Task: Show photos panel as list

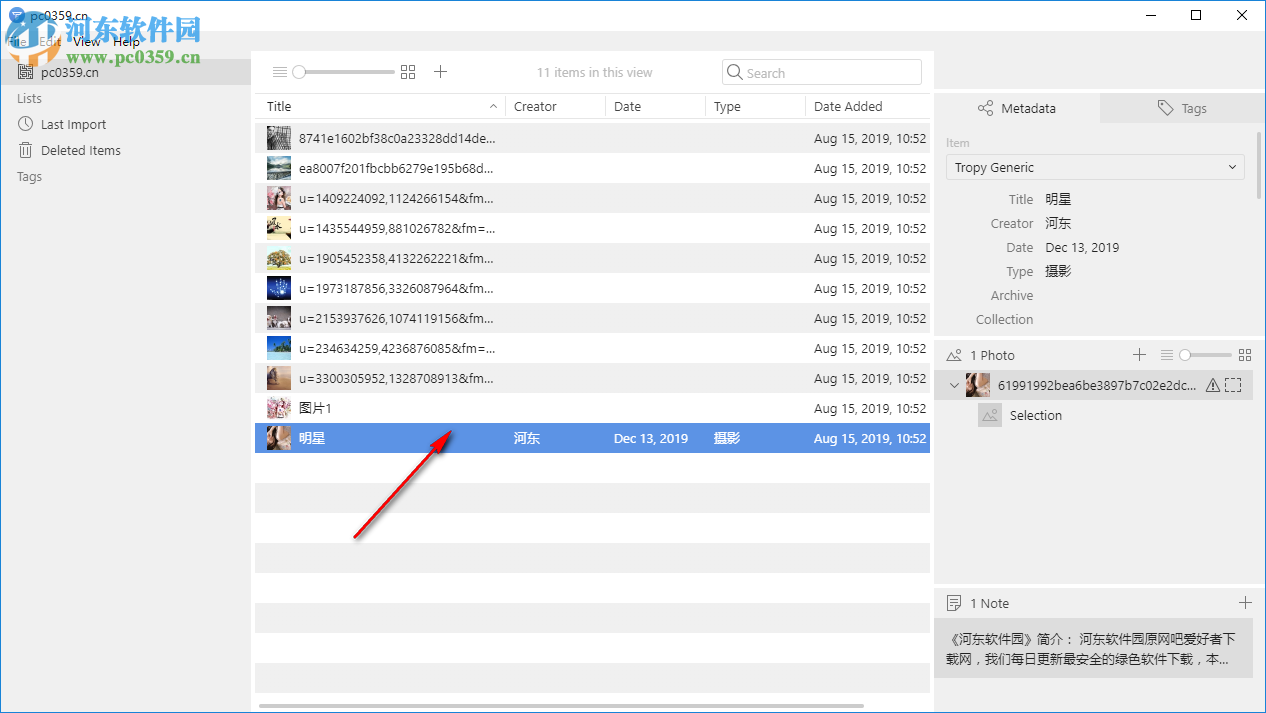Action: [x=1166, y=355]
